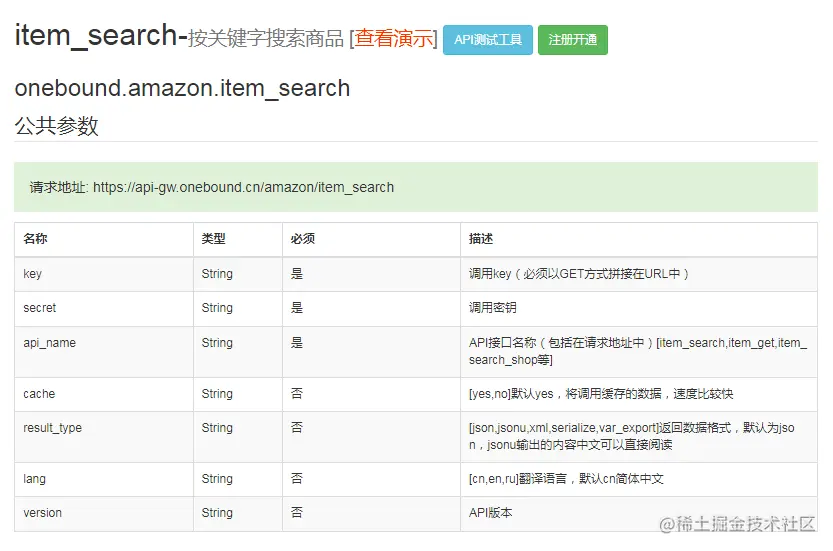Click the 调用密钥 description cell
The image size is (833, 551).
[x=492, y=308]
